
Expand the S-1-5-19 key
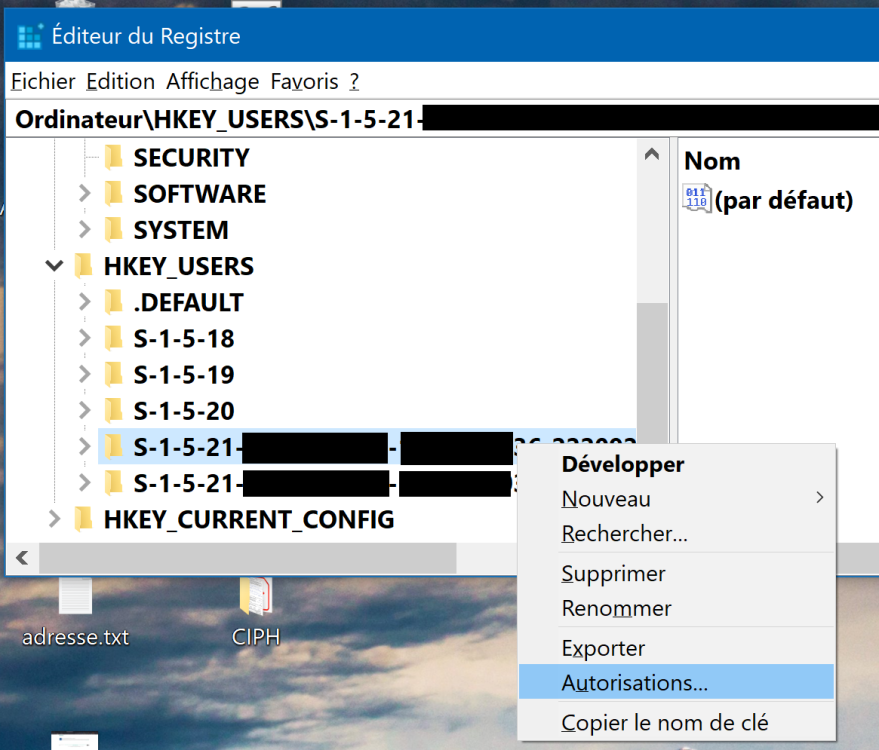click(85, 374)
